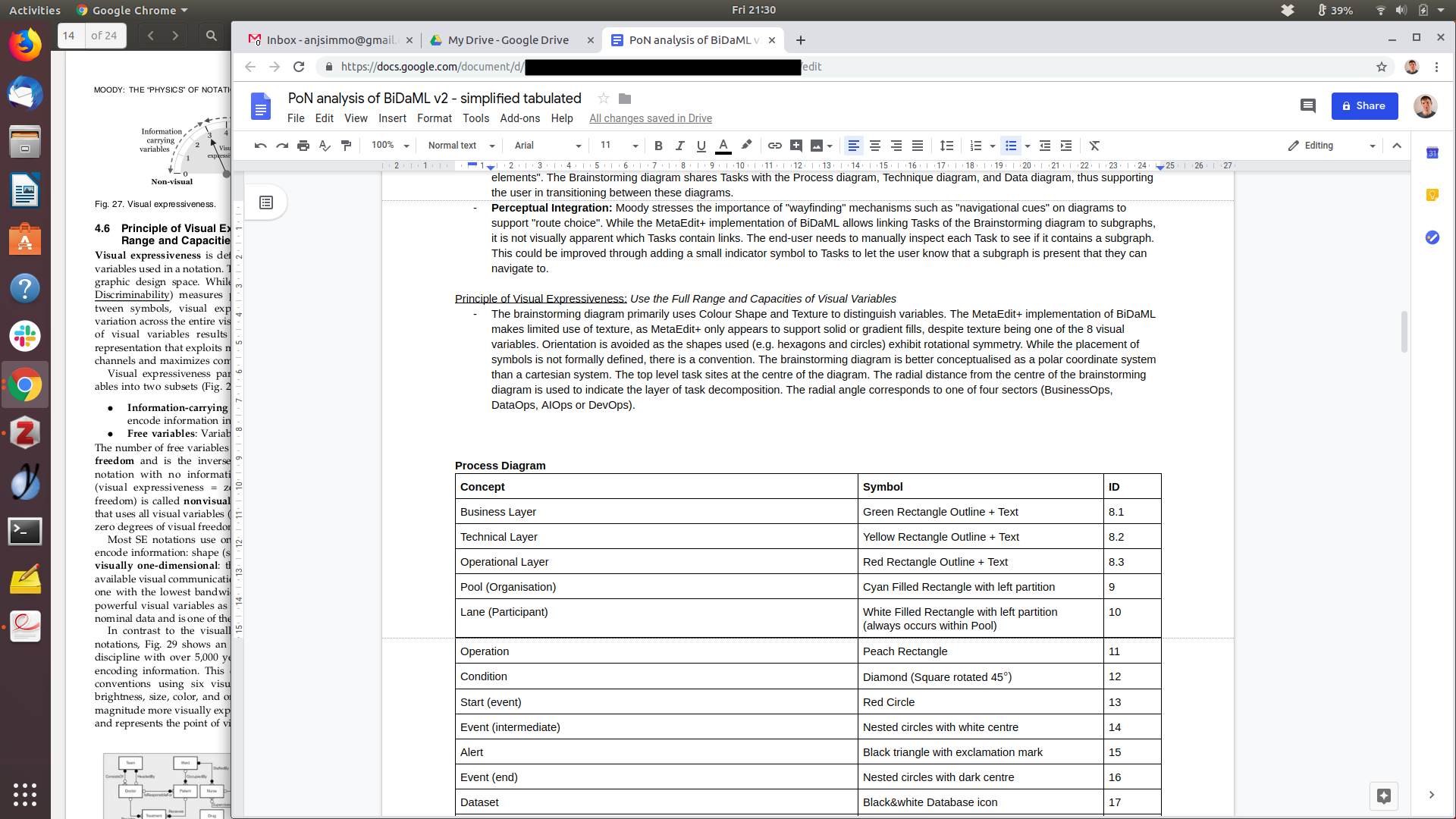Open the document outline panel
The height and width of the screenshot is (819, 1456).
266,202
